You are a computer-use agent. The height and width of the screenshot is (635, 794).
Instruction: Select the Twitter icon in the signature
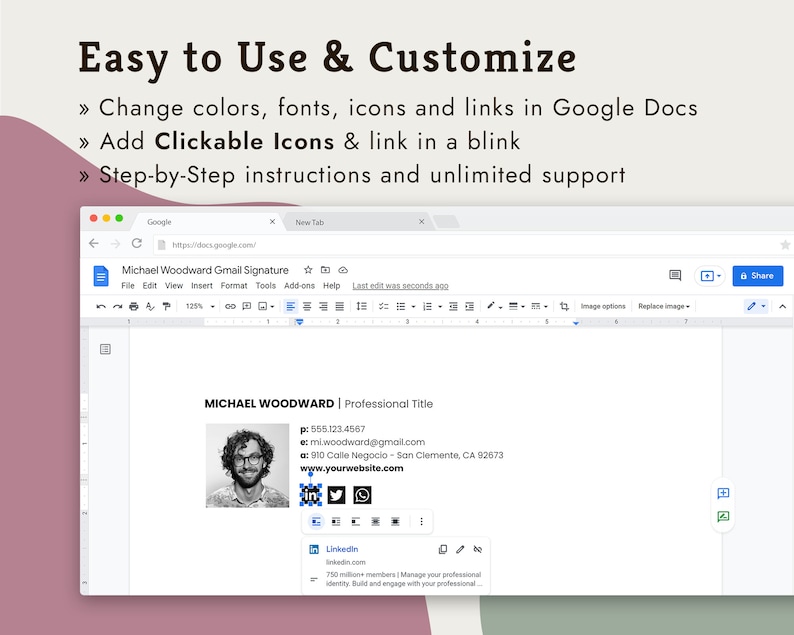tap(337, 495)
